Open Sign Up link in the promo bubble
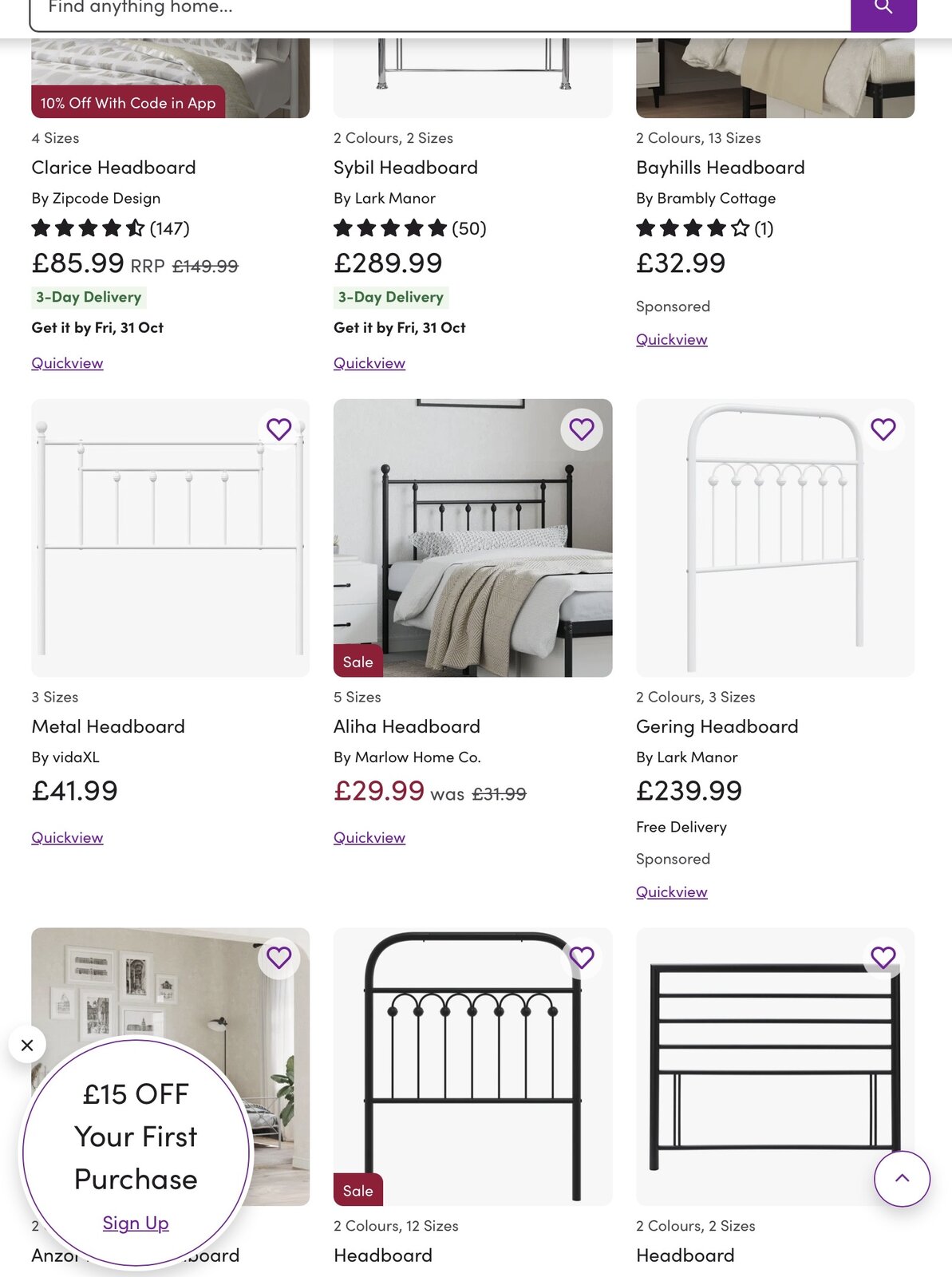Viewport: 952px width, 1277px height. (136, 1223)
